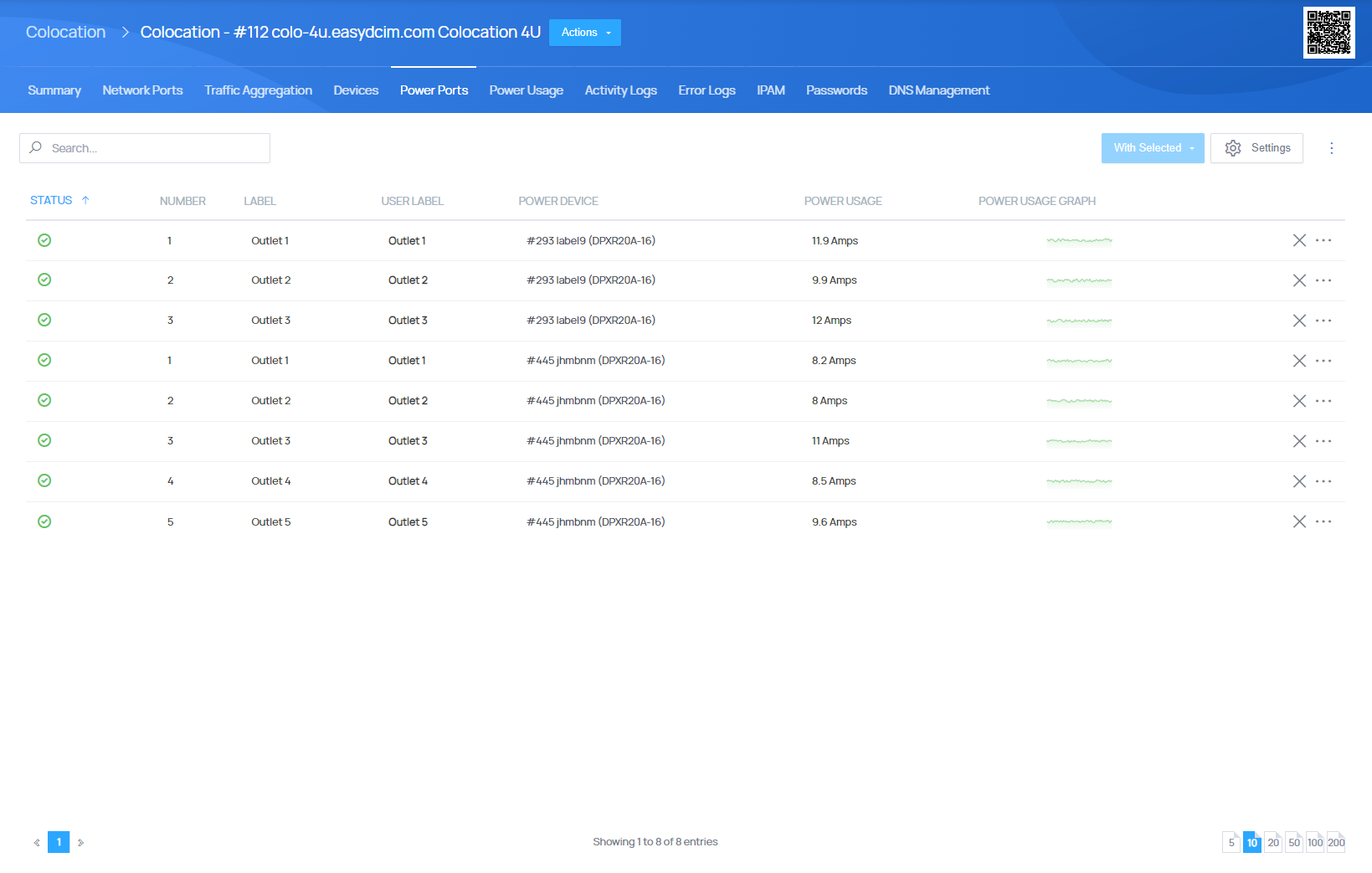
Task: Open power usage graph for 9.6 Amps row
Action: [1079, 522]
